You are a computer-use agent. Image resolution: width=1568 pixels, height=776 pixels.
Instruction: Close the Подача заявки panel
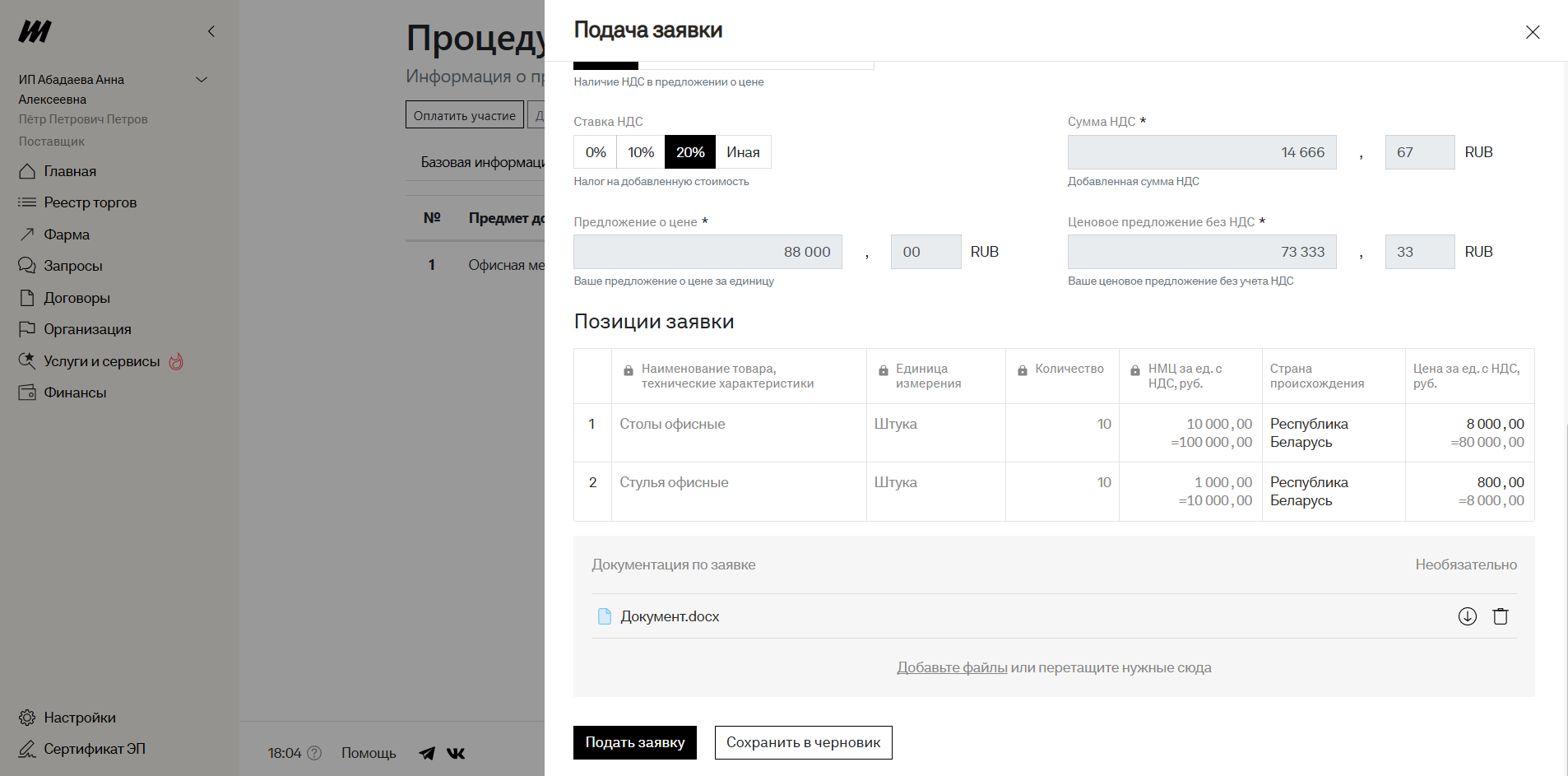[x=1532, y=32]
